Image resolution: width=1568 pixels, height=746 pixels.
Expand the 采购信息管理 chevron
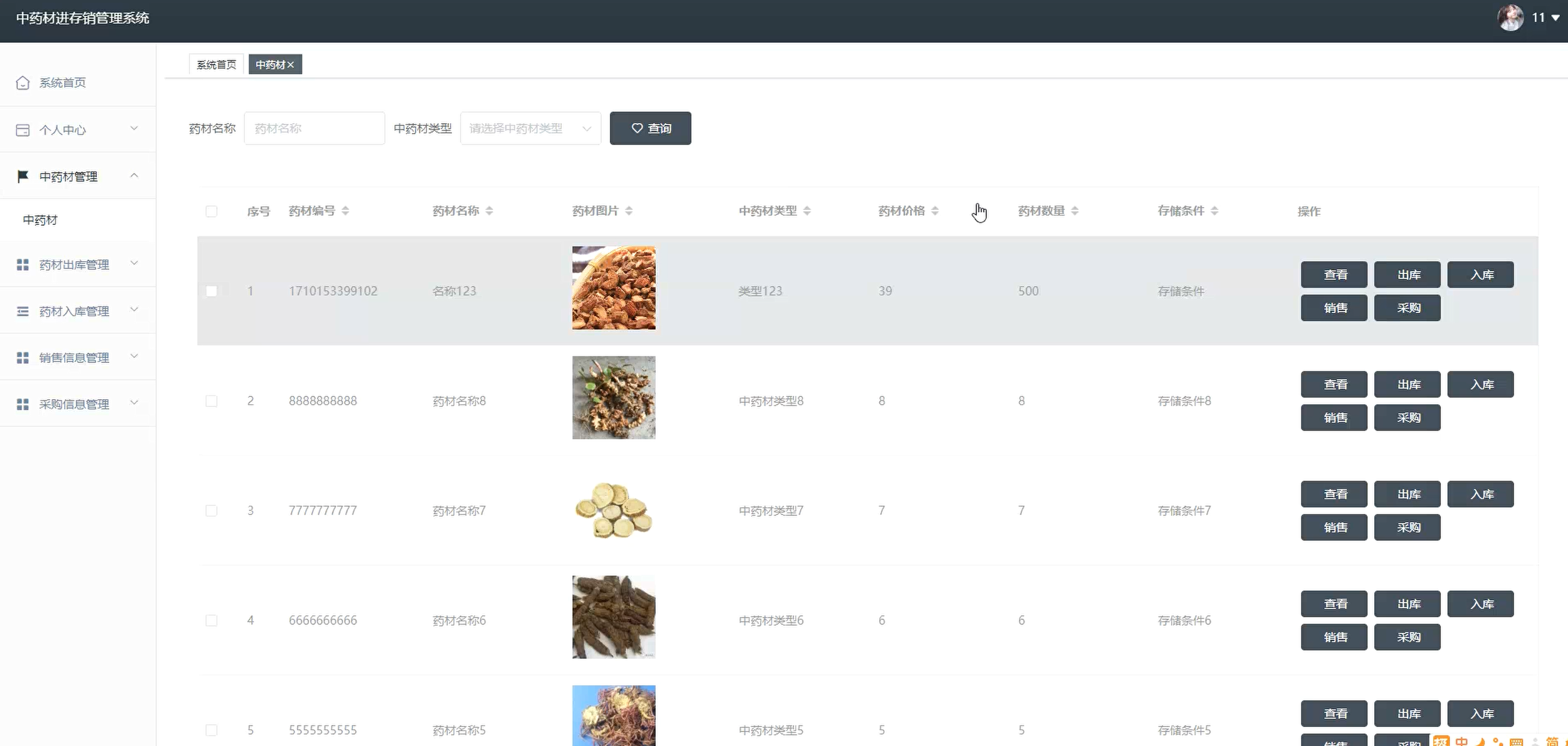pos(135,403)
